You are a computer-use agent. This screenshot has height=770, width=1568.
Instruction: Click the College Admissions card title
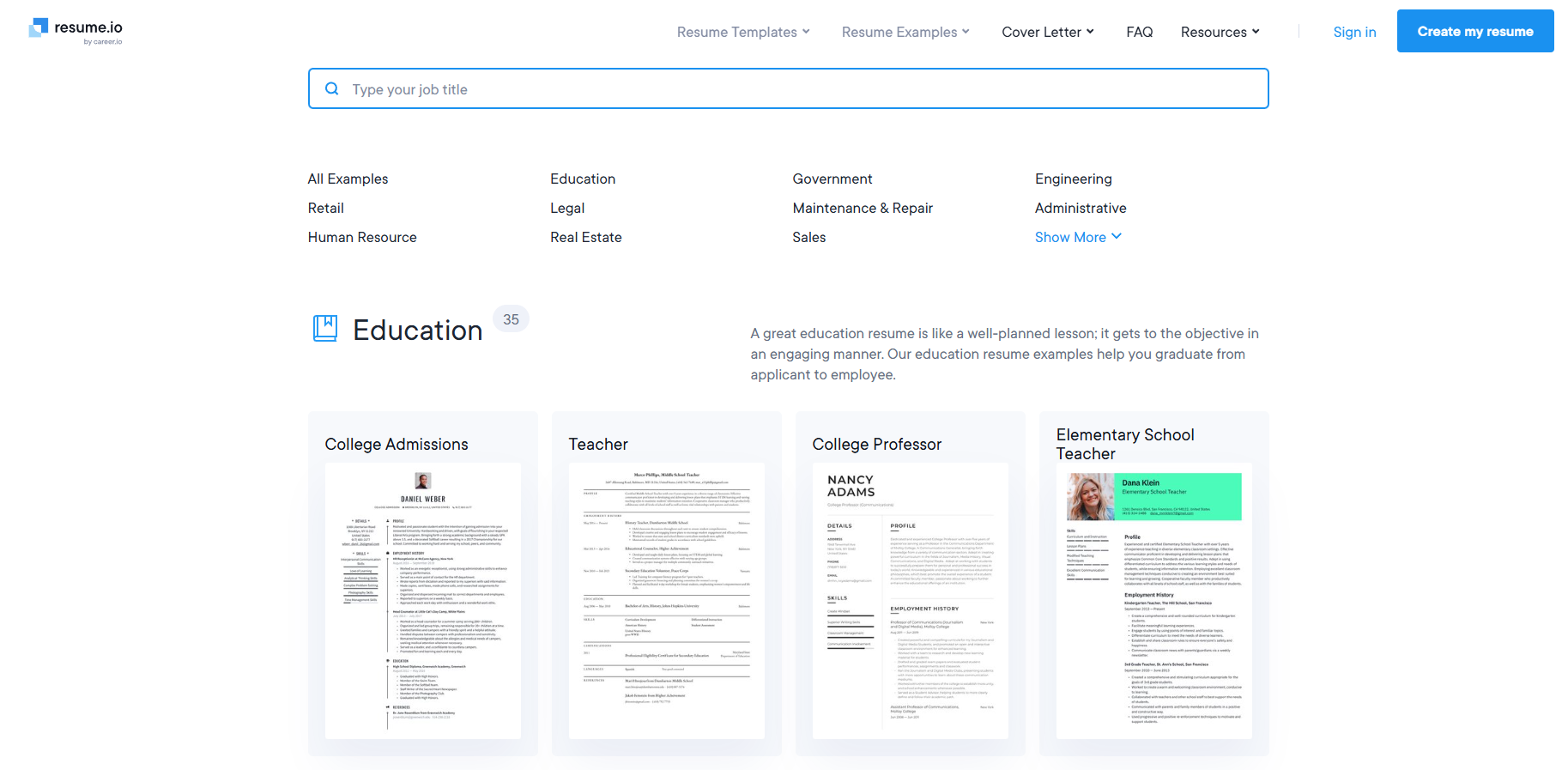[397, 444]
